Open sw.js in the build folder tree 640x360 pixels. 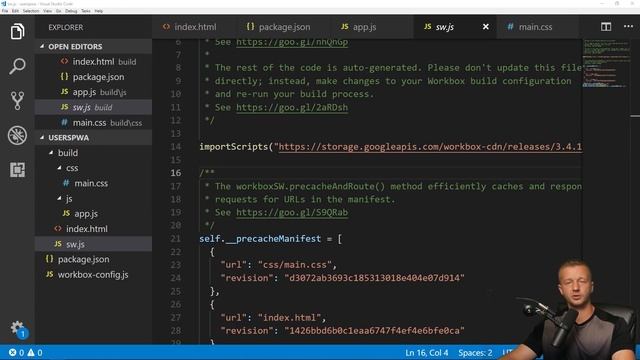coord(93,244)
